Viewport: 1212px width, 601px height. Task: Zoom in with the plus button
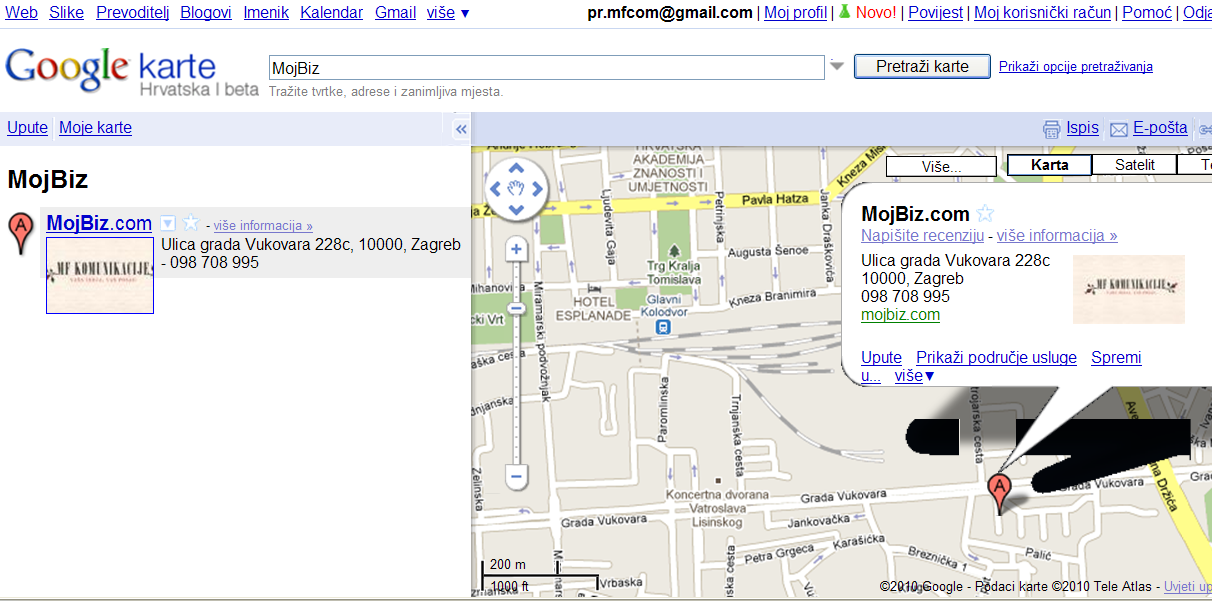[x=516, y=249]
